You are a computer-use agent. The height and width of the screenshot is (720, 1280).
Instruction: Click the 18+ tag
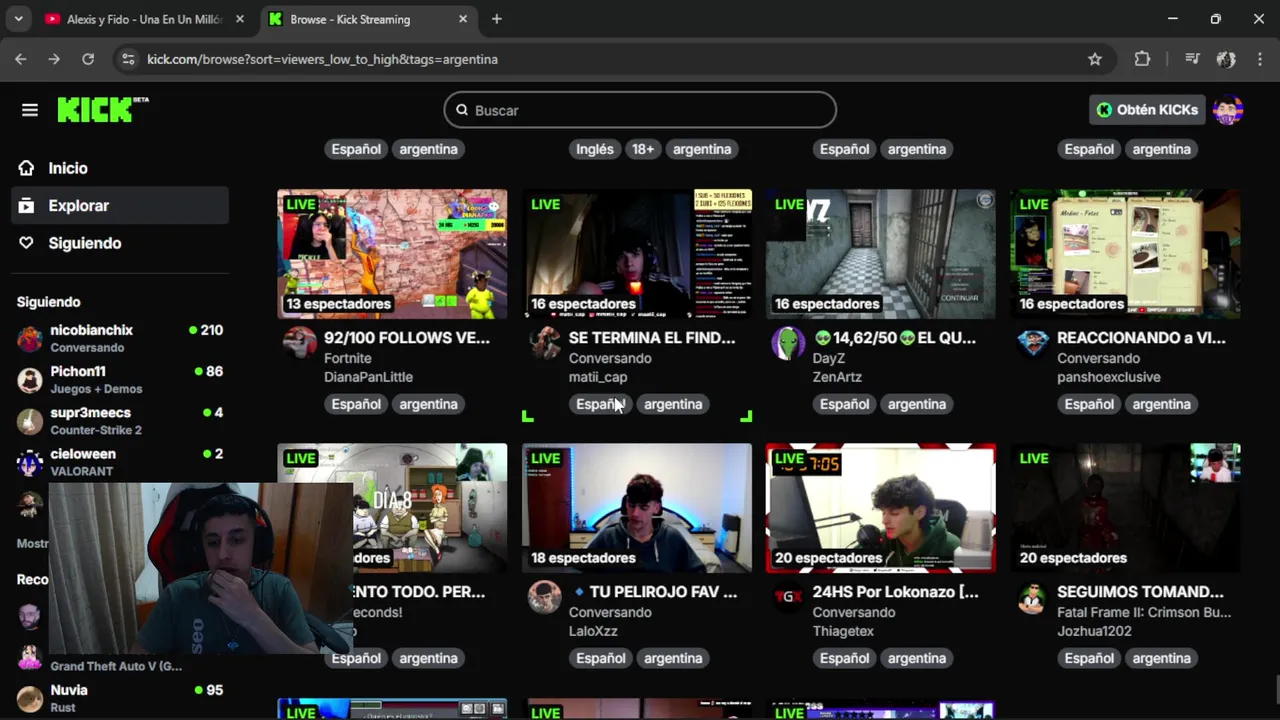[643, 149]
